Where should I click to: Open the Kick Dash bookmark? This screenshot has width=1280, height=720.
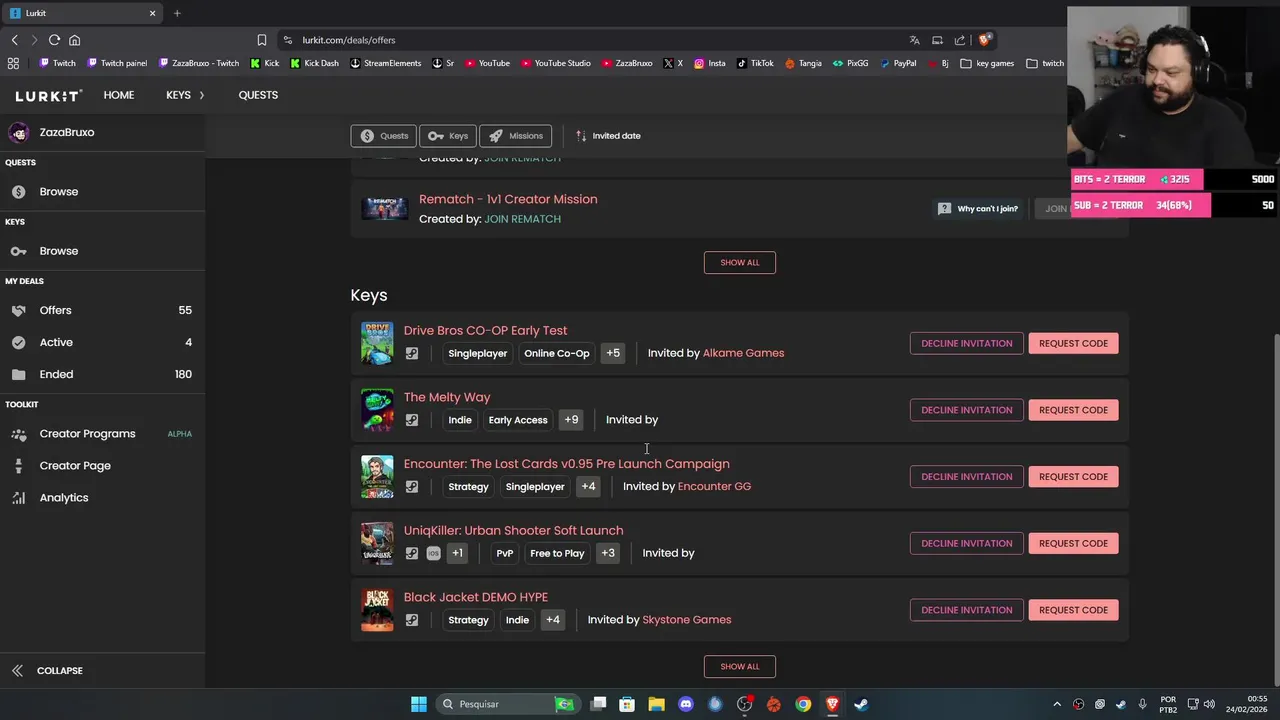[x=314, y=63]
